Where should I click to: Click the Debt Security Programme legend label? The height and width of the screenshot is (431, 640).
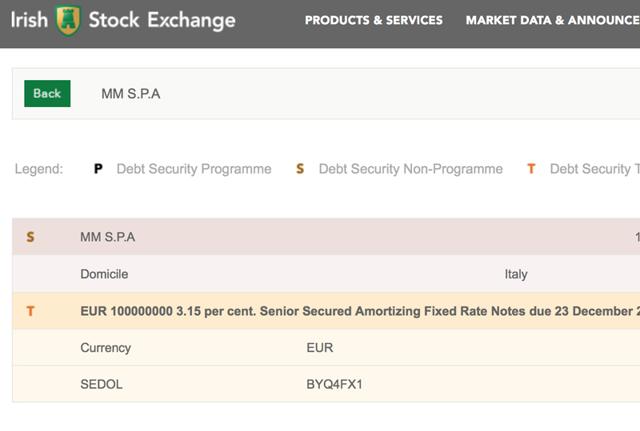[x=193, y=169]
